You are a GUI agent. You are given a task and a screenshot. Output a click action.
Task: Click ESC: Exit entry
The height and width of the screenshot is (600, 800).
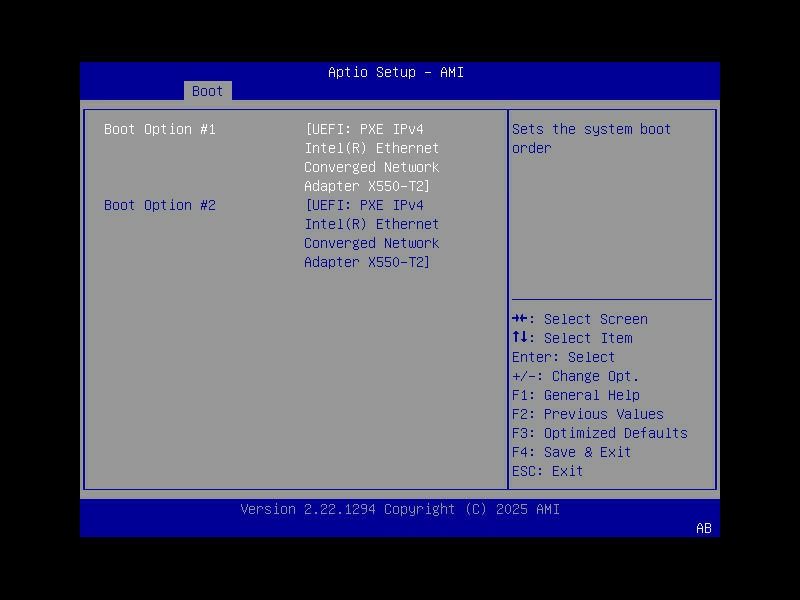click(555, 471)
